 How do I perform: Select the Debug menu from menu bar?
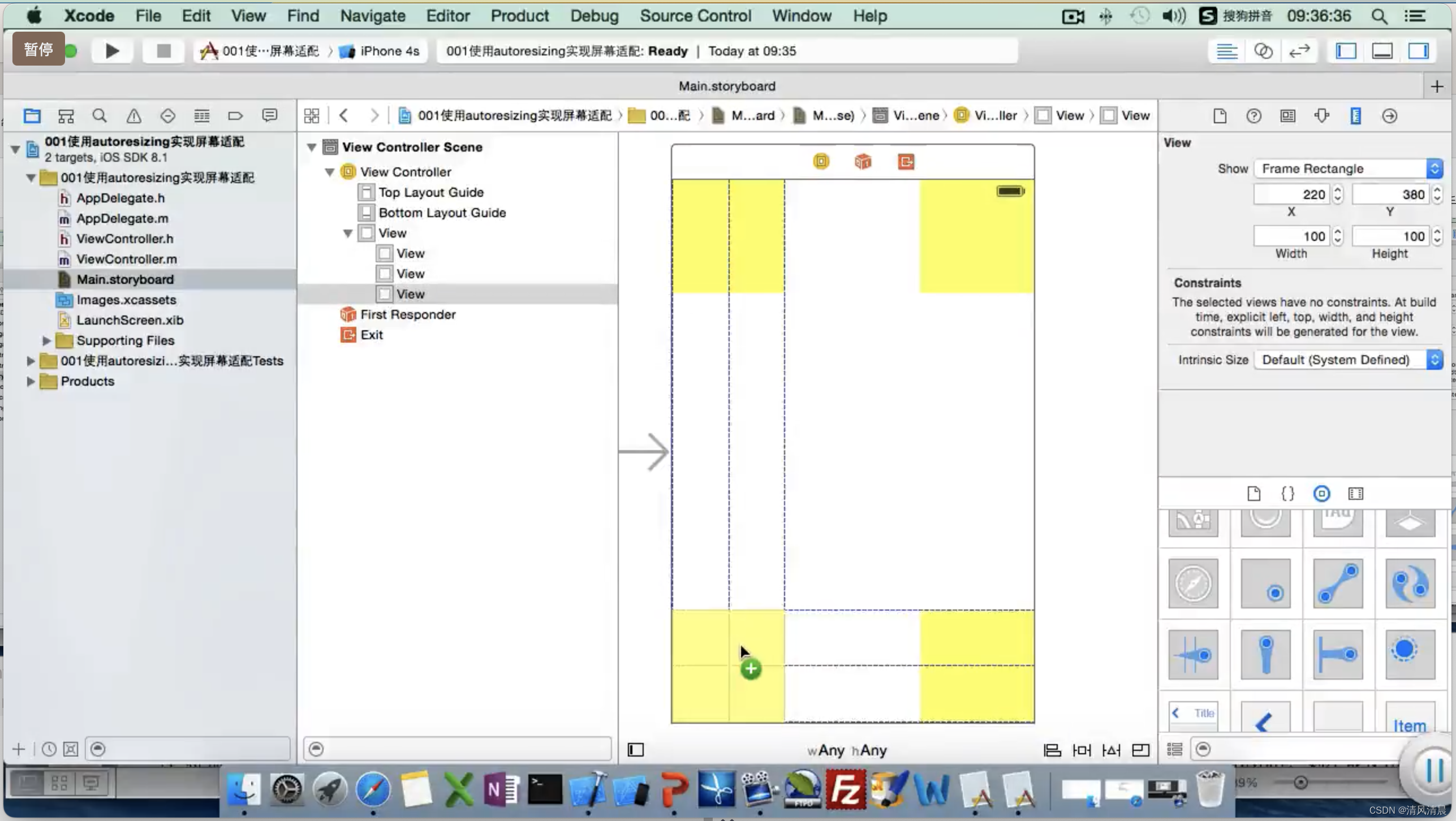tap(594, 15)
